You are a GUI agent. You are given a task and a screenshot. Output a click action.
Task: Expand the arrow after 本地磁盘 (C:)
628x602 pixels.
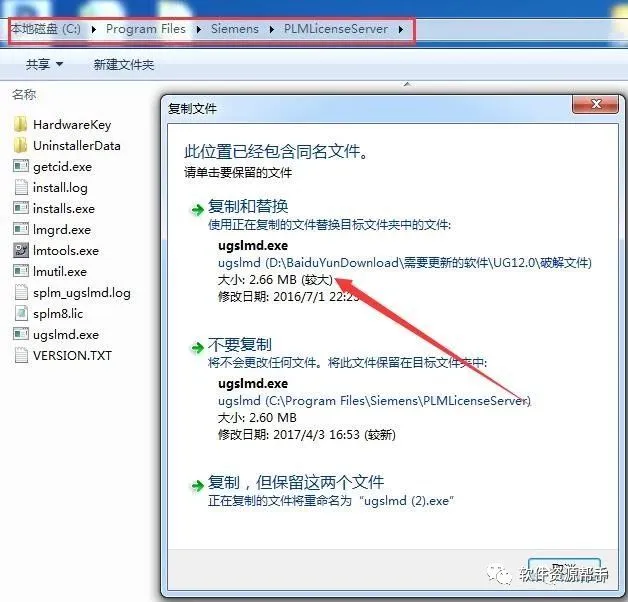pos(94,29)
